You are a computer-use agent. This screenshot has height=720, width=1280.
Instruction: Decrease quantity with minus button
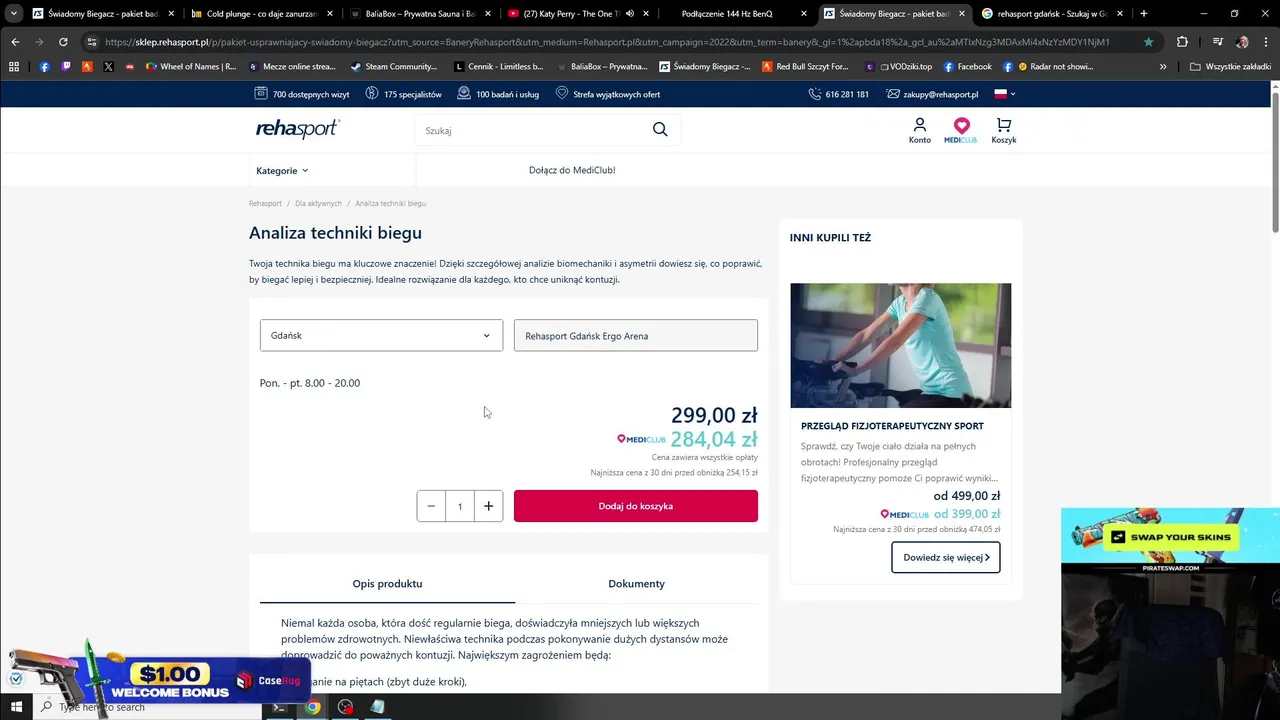coord(431,506)
